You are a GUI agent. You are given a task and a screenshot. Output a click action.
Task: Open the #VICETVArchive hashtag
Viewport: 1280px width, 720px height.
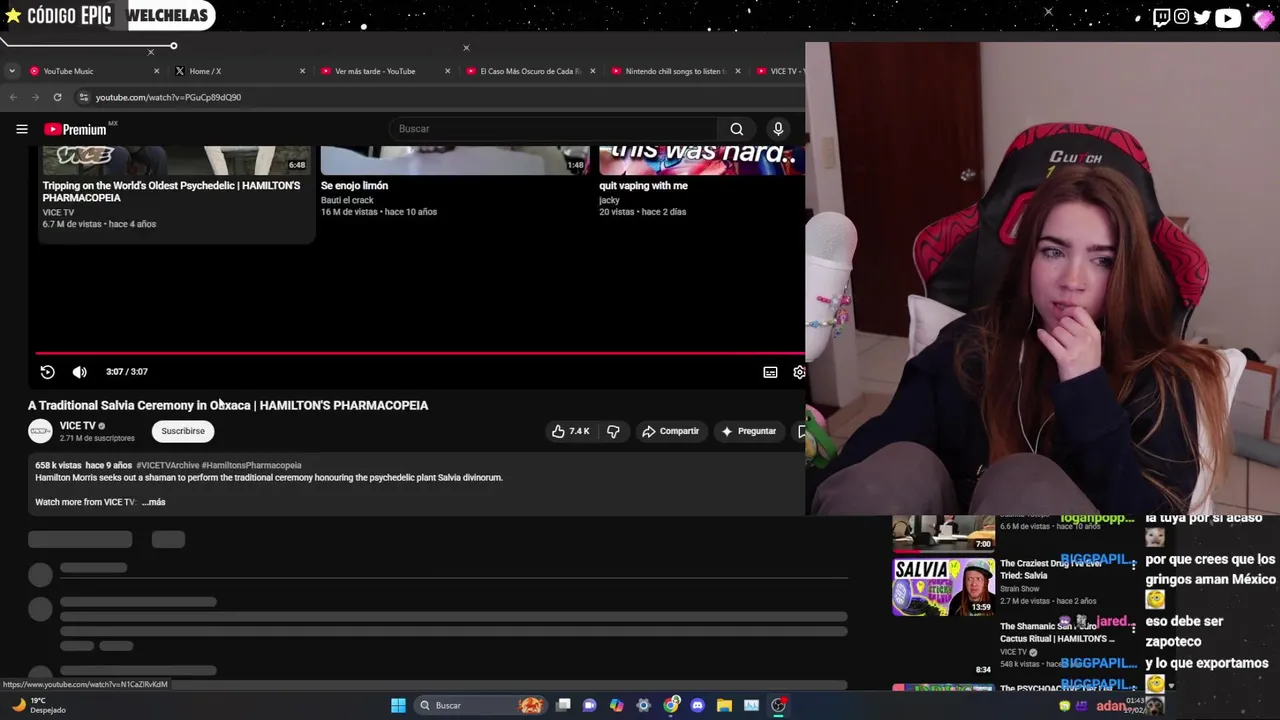(x=167, y=465)
